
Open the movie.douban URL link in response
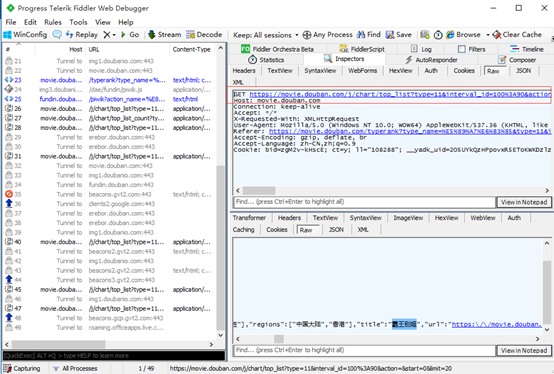click(496, 324)
